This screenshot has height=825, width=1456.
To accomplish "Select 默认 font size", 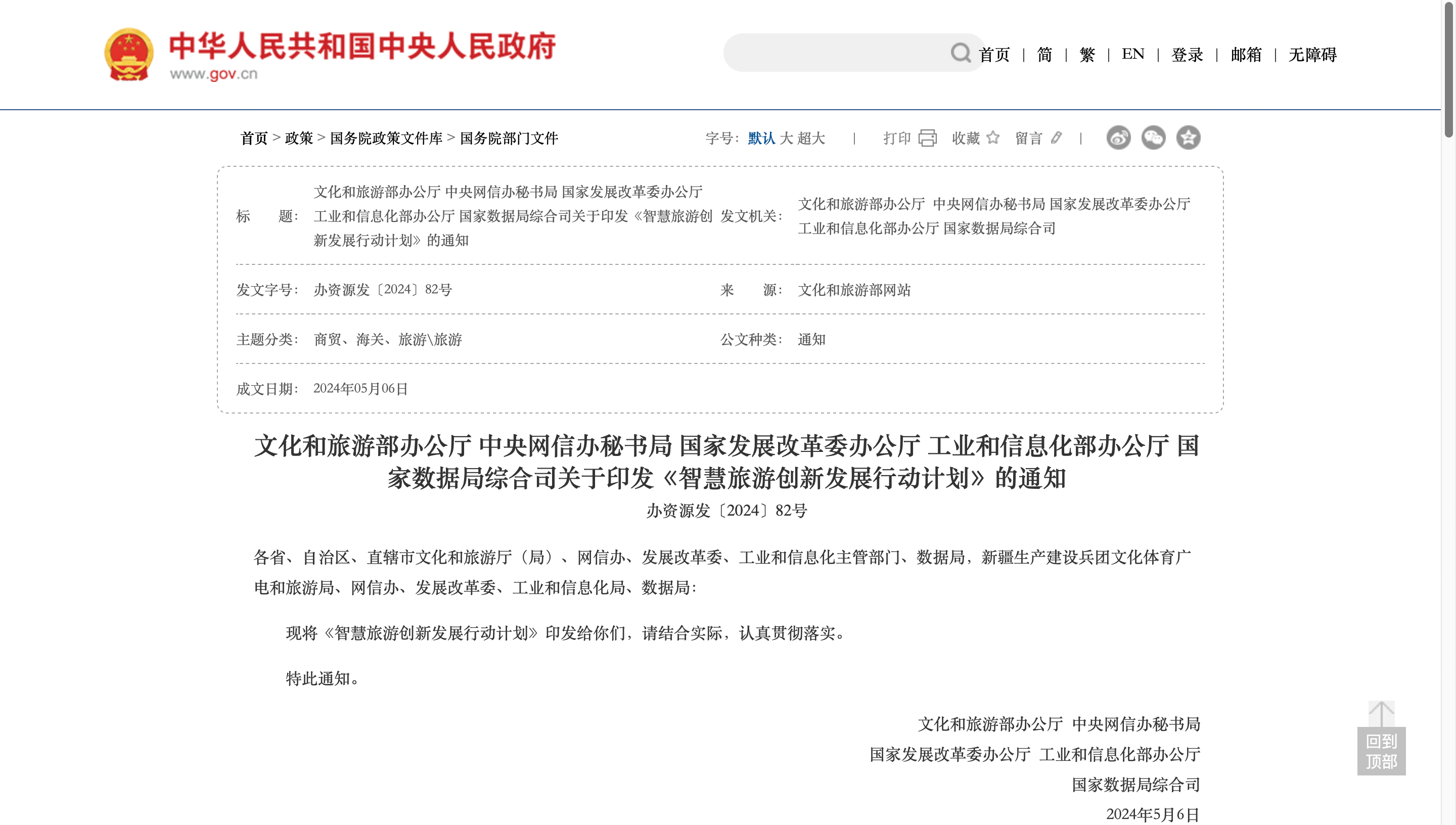I will [x=761, y=138].
